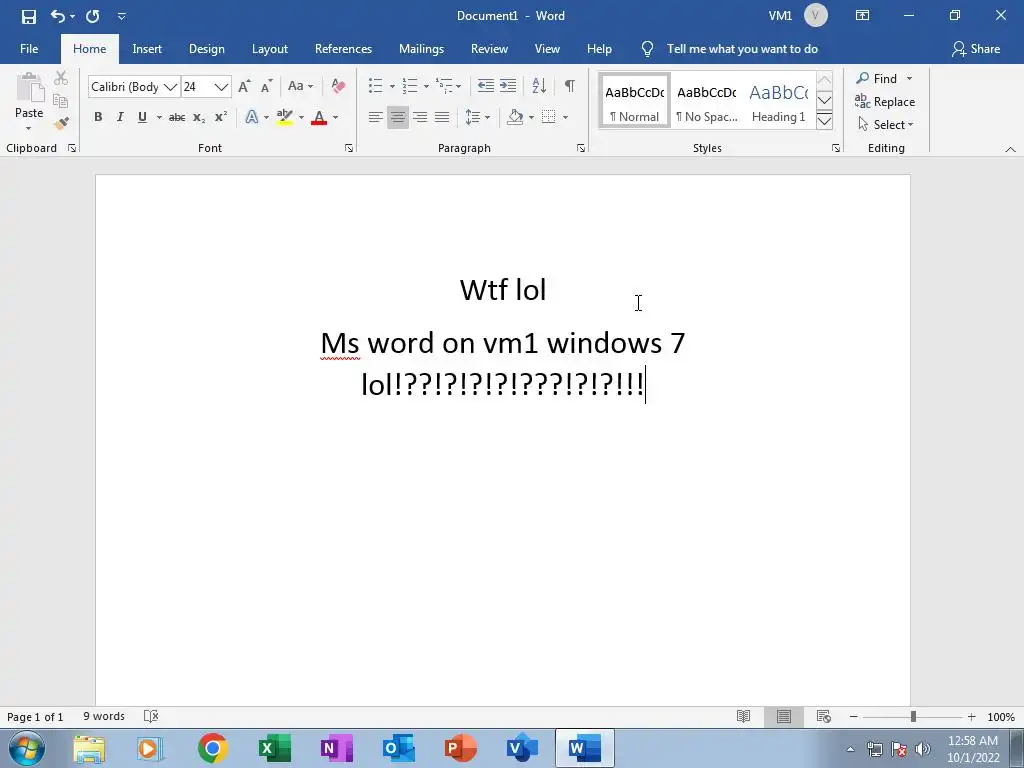This screenshot has height=768, width=1024.
Task: Open the Select dropdown in Editing
Action: (885, 125)
